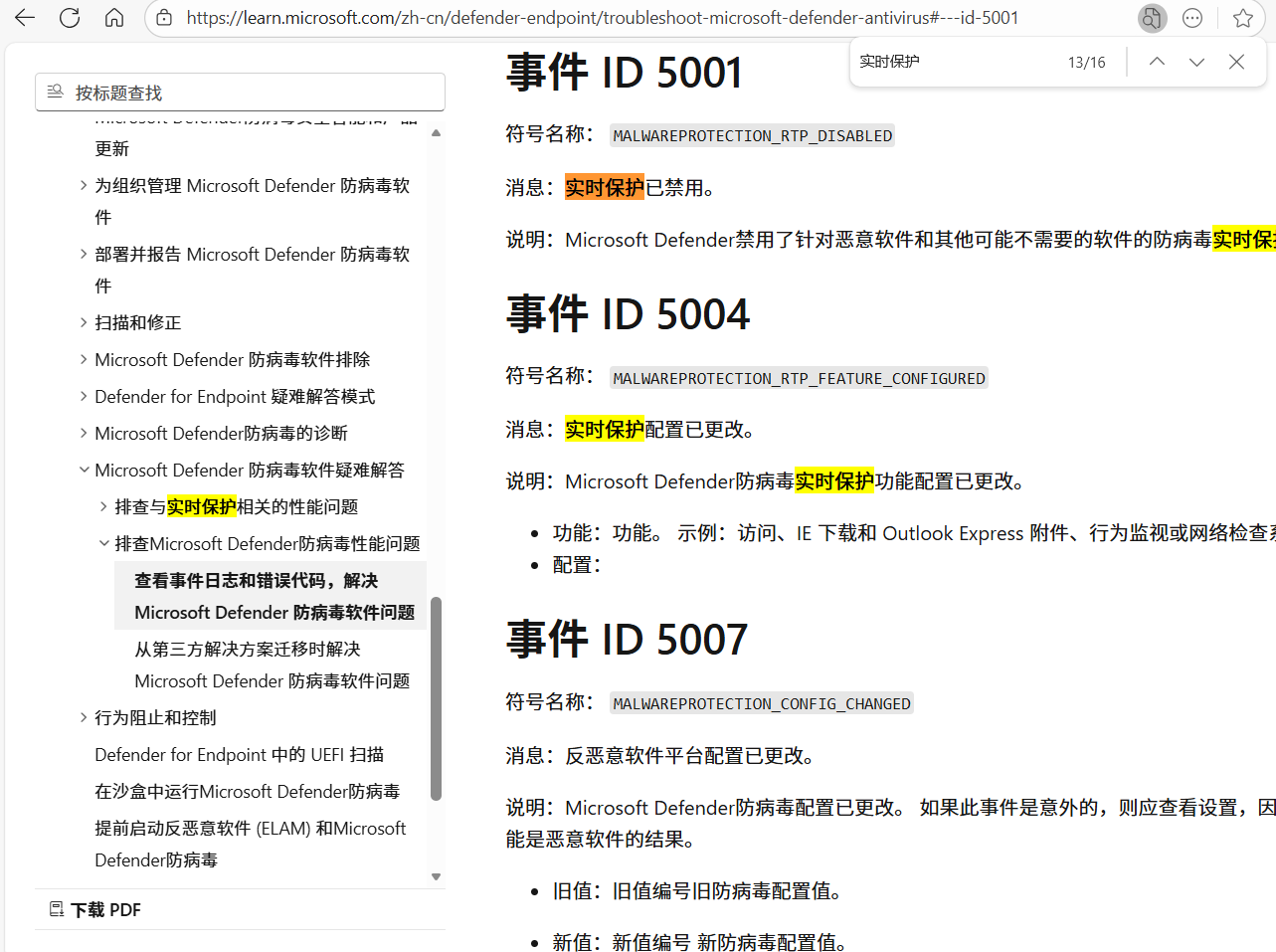The image size is (1276, 952).
Task: Click the 配置： bullet item
Action: (x=577, y=565)
